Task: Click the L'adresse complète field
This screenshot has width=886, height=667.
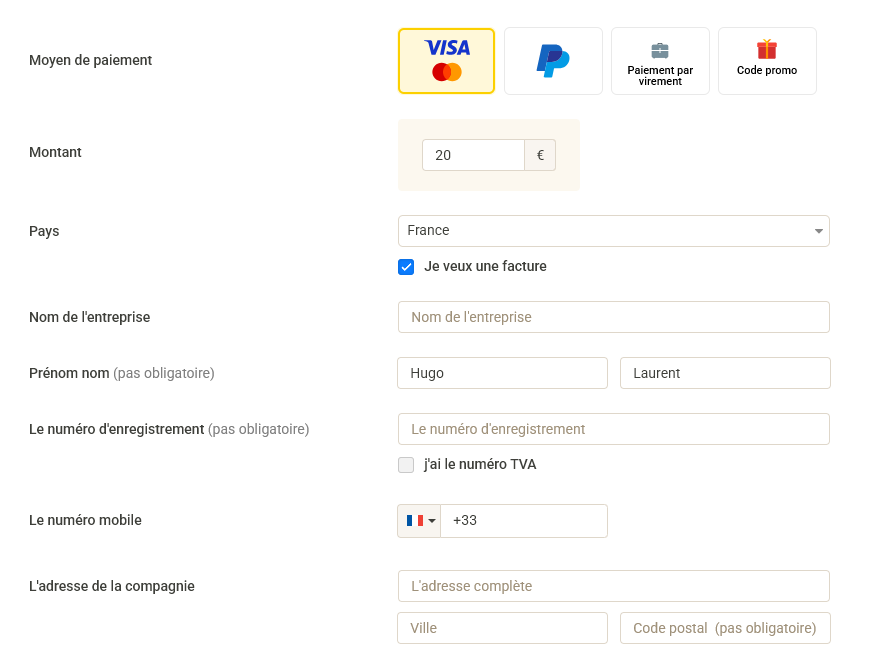Action: (x=614, y=586)
